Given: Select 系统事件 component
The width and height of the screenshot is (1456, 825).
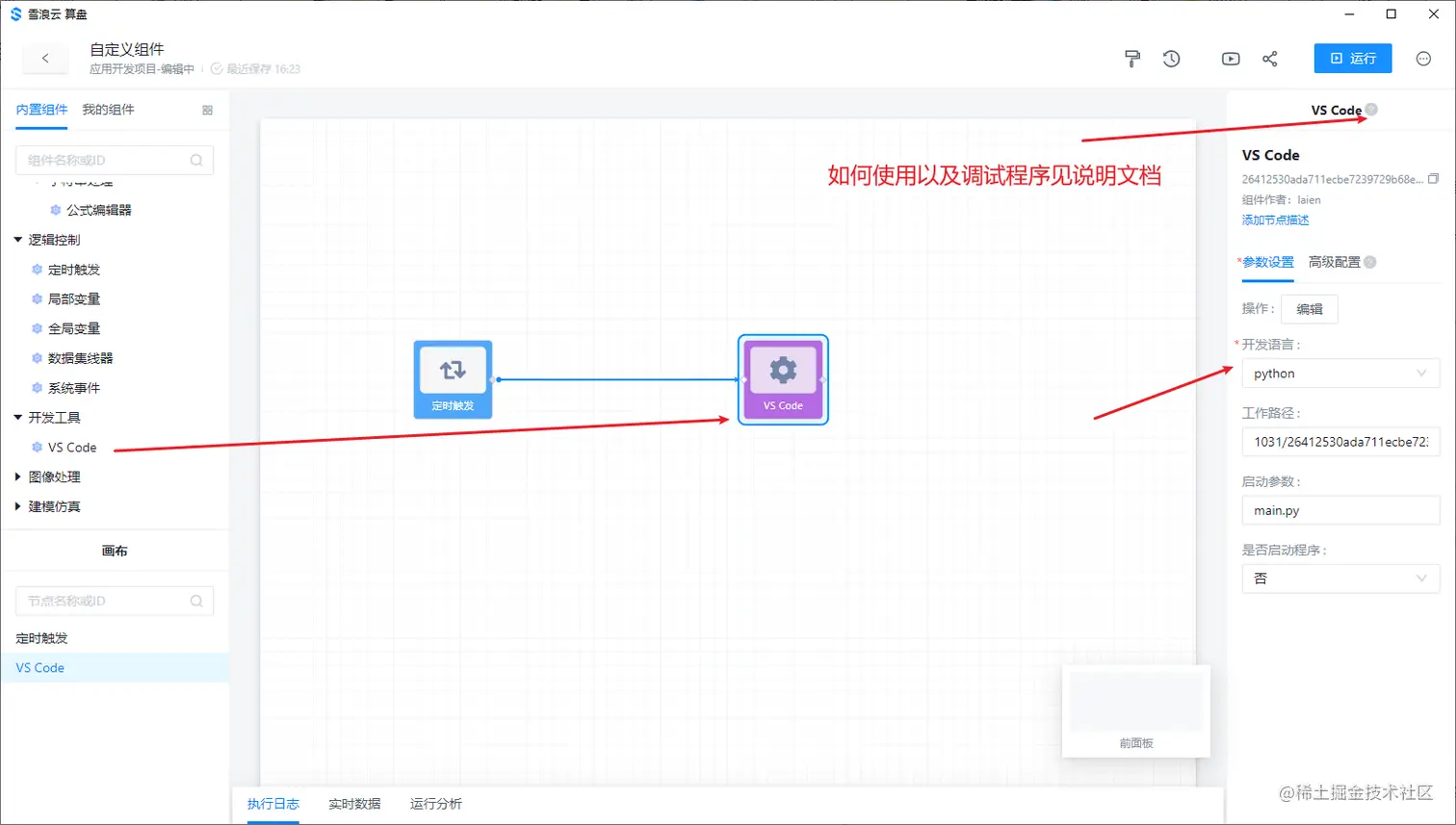Looking at the screenshot, I should (x=74, y=388).
